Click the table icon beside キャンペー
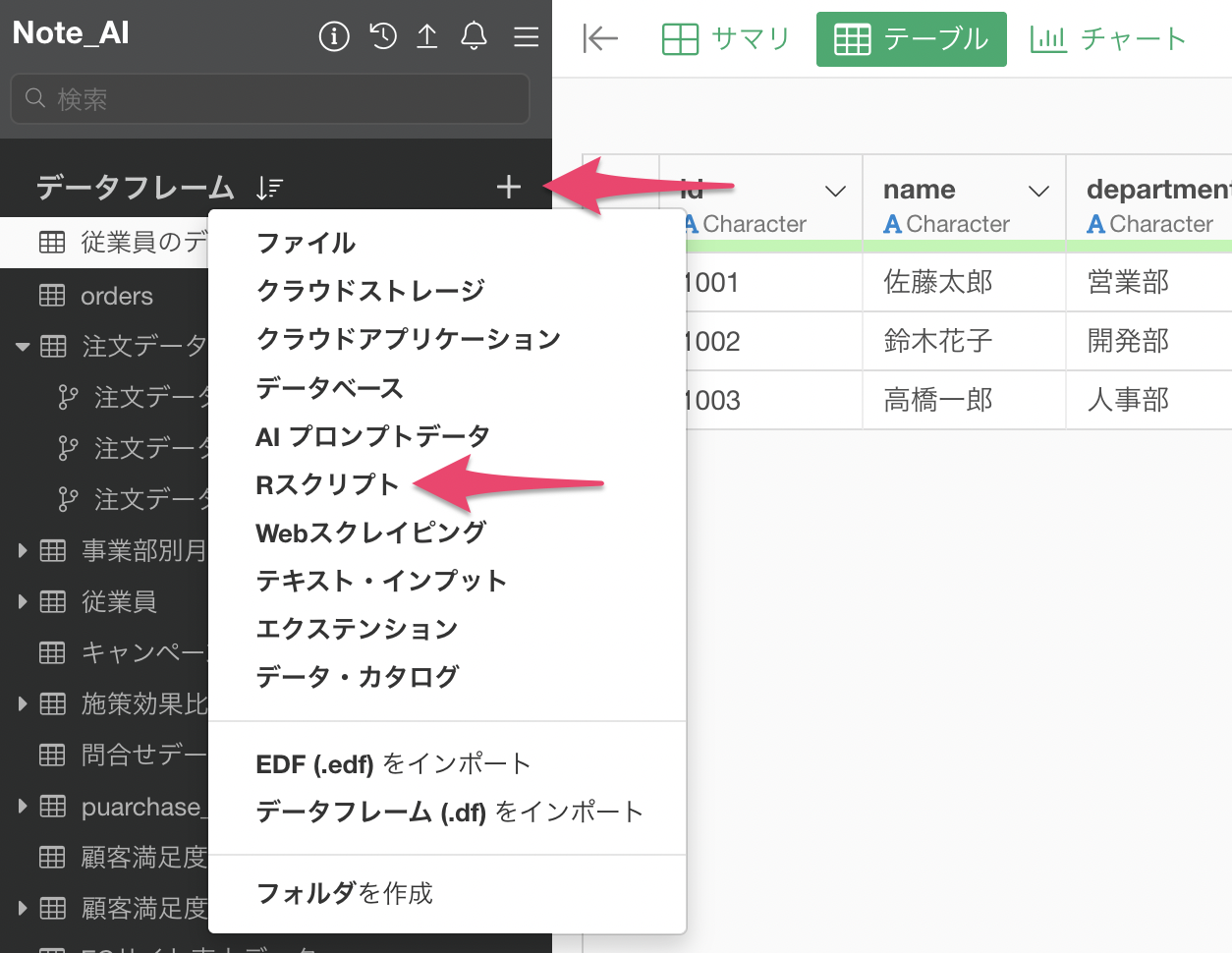Image resolution: width=1232 pixels, height=953 pixels. click(x=52, y=652)
